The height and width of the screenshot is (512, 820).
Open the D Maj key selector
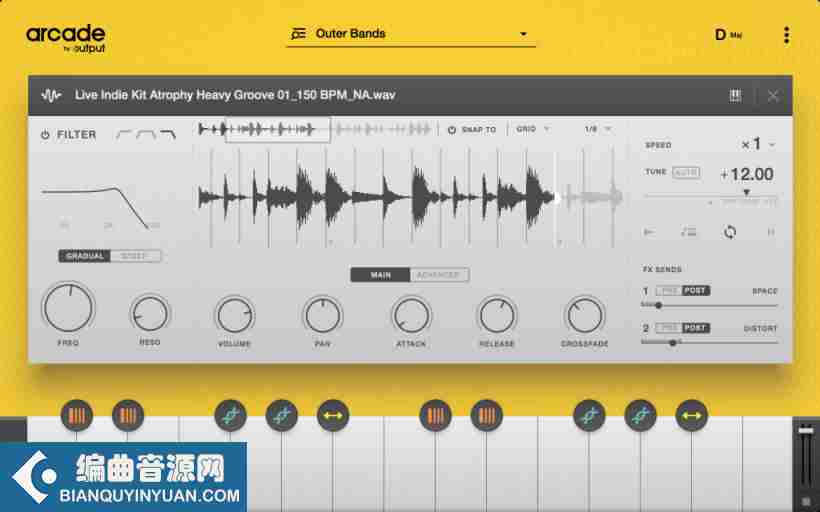pos(728,35)
